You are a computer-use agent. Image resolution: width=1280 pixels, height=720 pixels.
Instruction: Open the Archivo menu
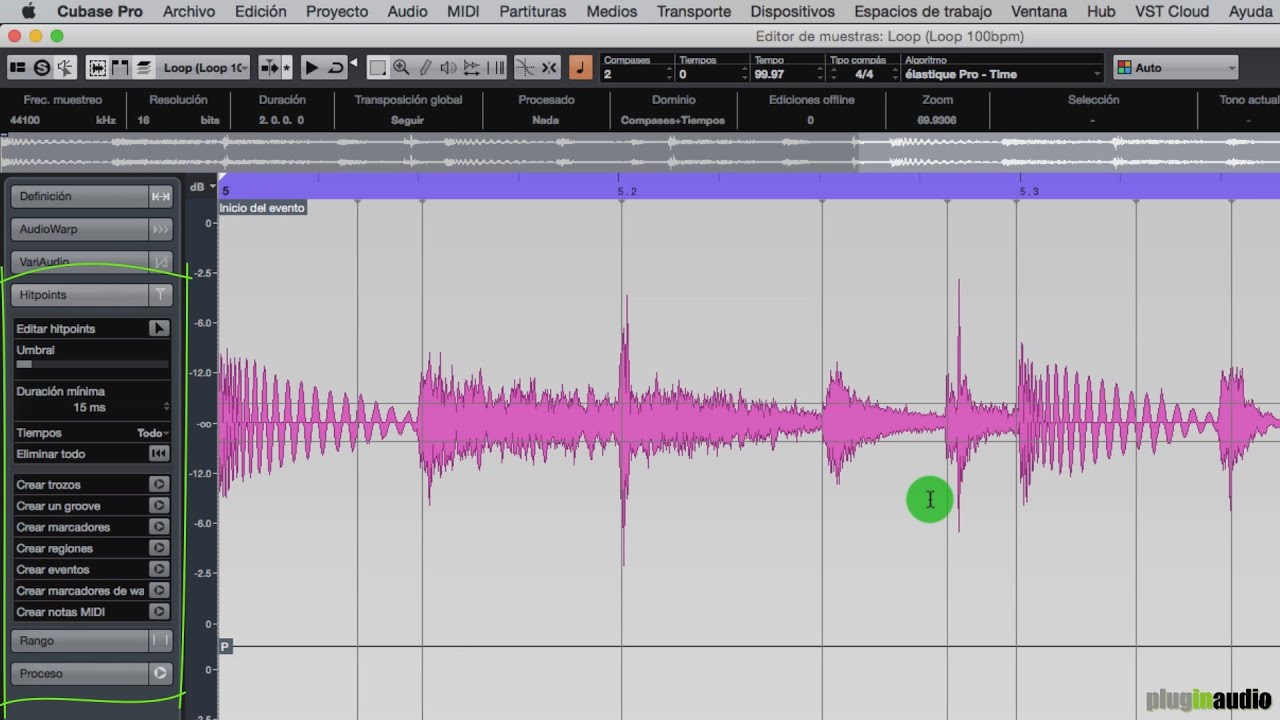point(188,12)
